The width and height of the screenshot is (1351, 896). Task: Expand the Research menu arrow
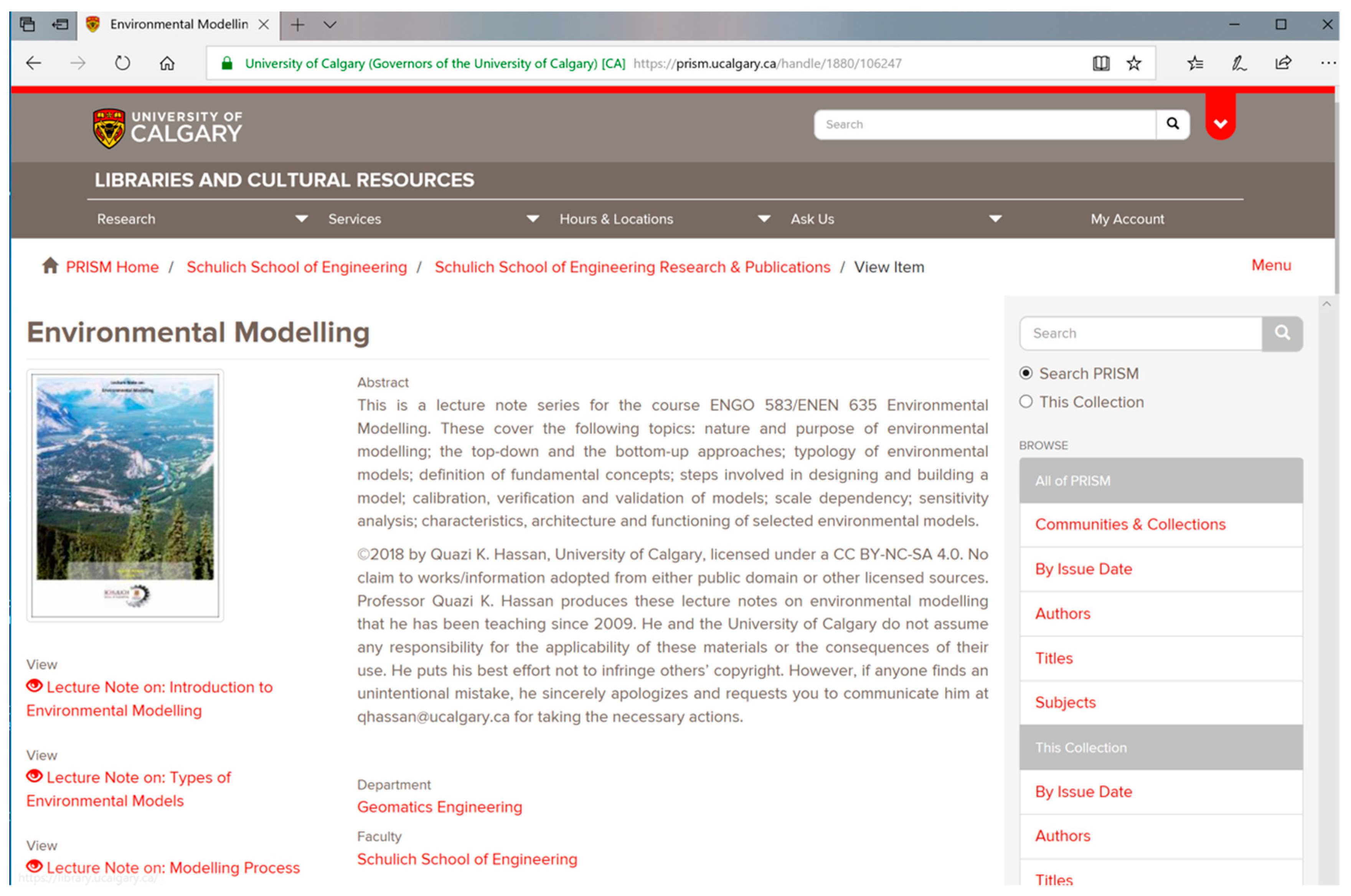coord(302,219)
